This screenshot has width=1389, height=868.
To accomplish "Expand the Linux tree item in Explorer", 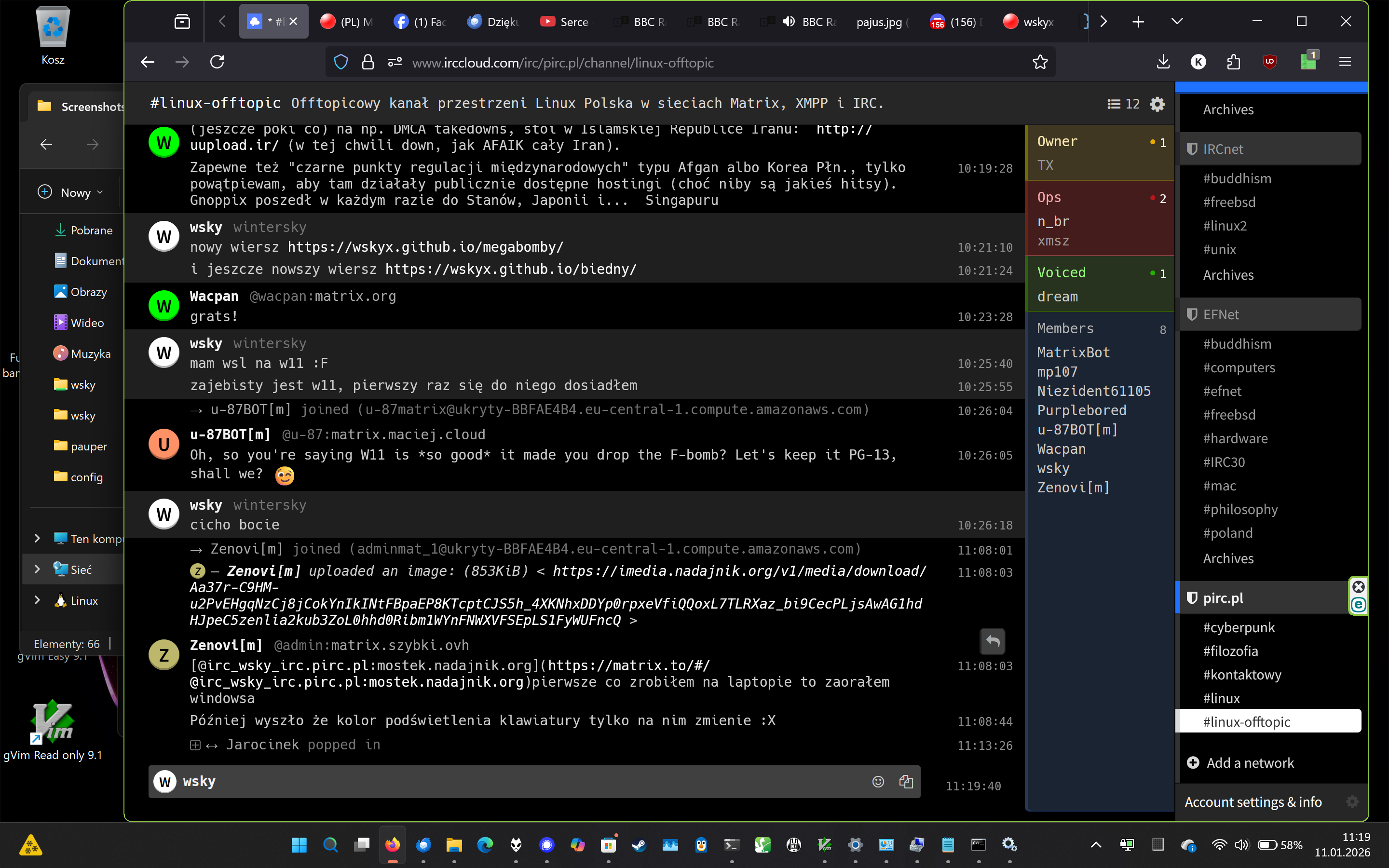I will (37, 600).
